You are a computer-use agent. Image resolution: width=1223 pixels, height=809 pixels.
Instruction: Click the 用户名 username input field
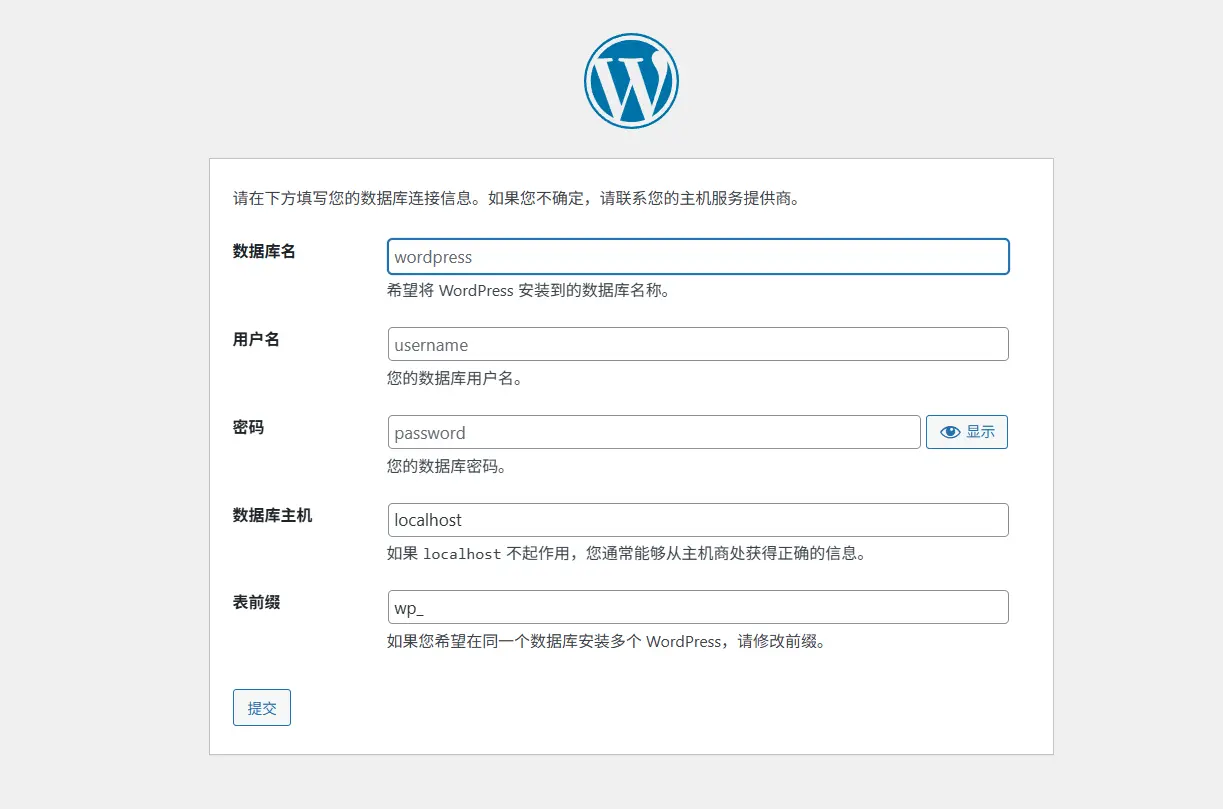click(x=698, y=344)
